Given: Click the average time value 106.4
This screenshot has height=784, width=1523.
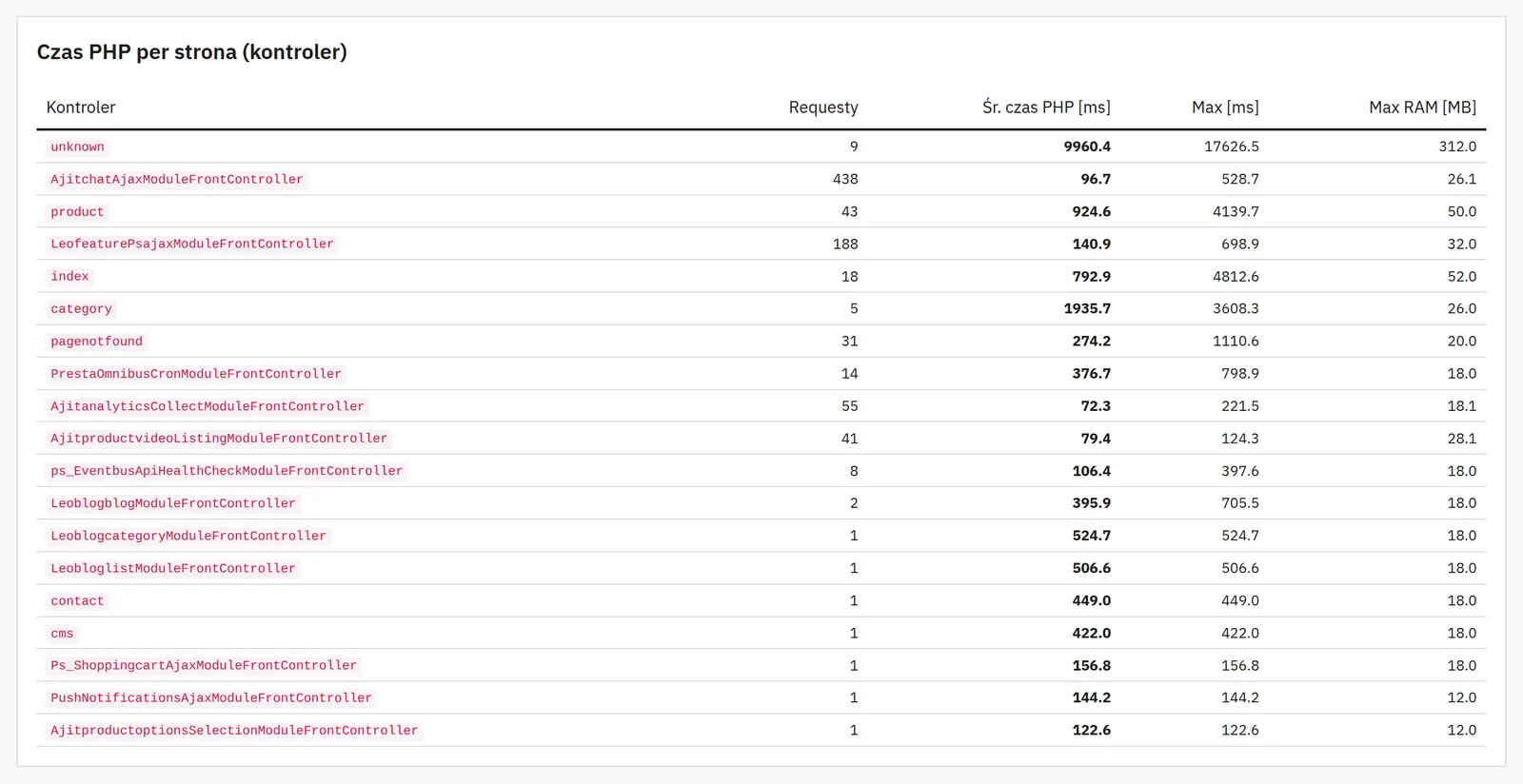Looking at the screenshot, I should 1091,471.
